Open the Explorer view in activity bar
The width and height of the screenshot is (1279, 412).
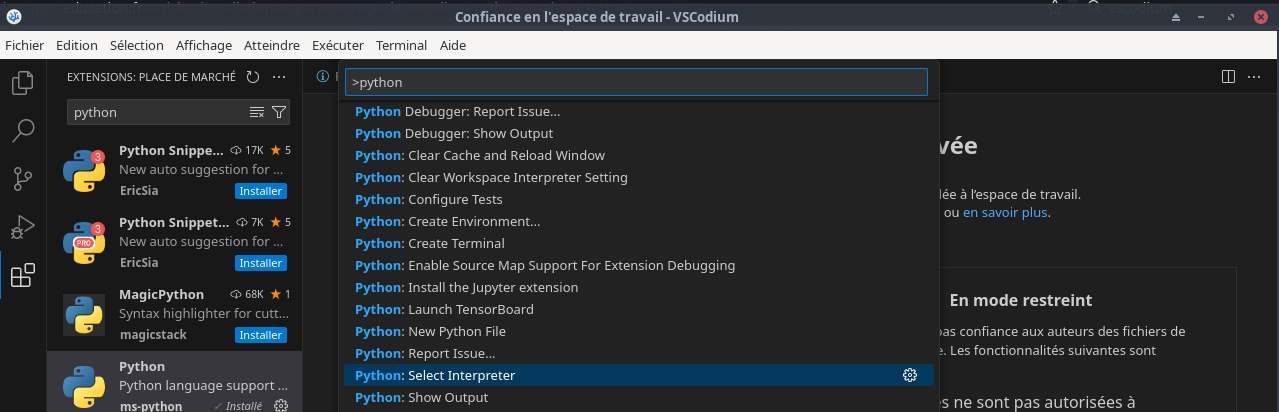22,83
